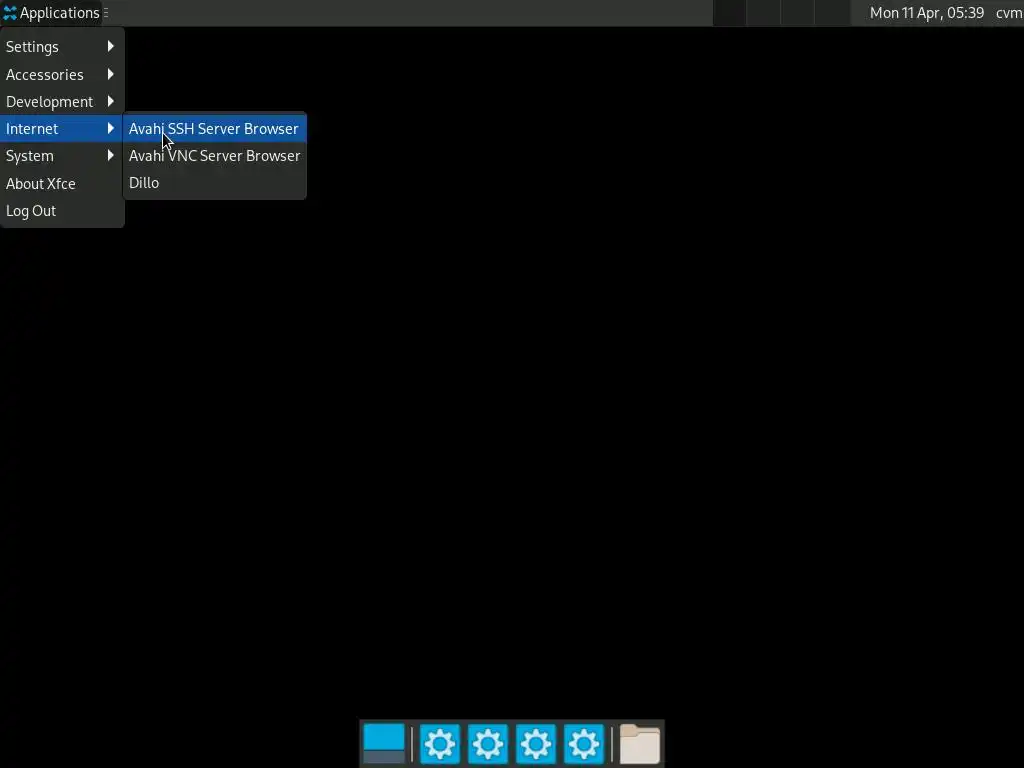The image size is (1024, 768).
Task: Choose Log Out from the menu
Action: click(x=62, y=211)
